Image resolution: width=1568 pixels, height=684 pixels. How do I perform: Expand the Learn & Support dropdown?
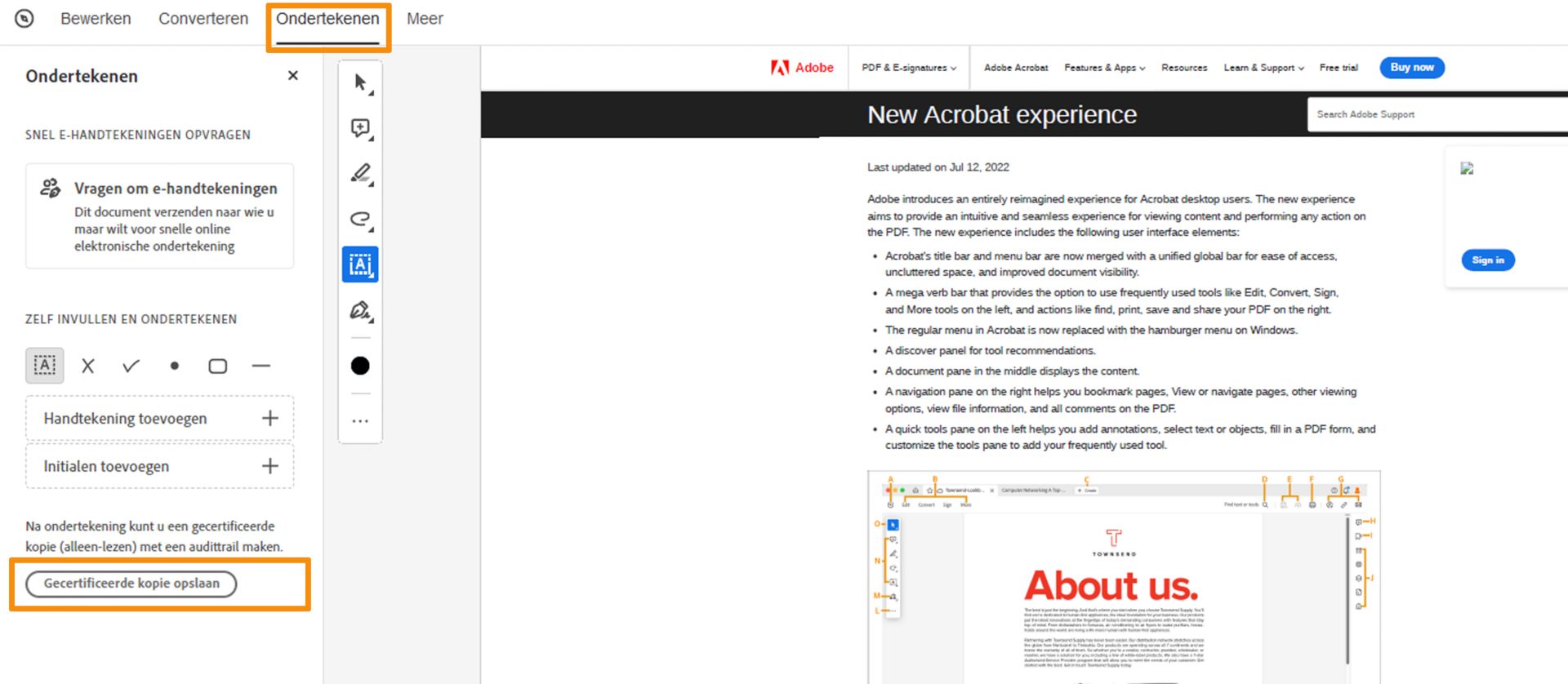tap(1264, 68)
